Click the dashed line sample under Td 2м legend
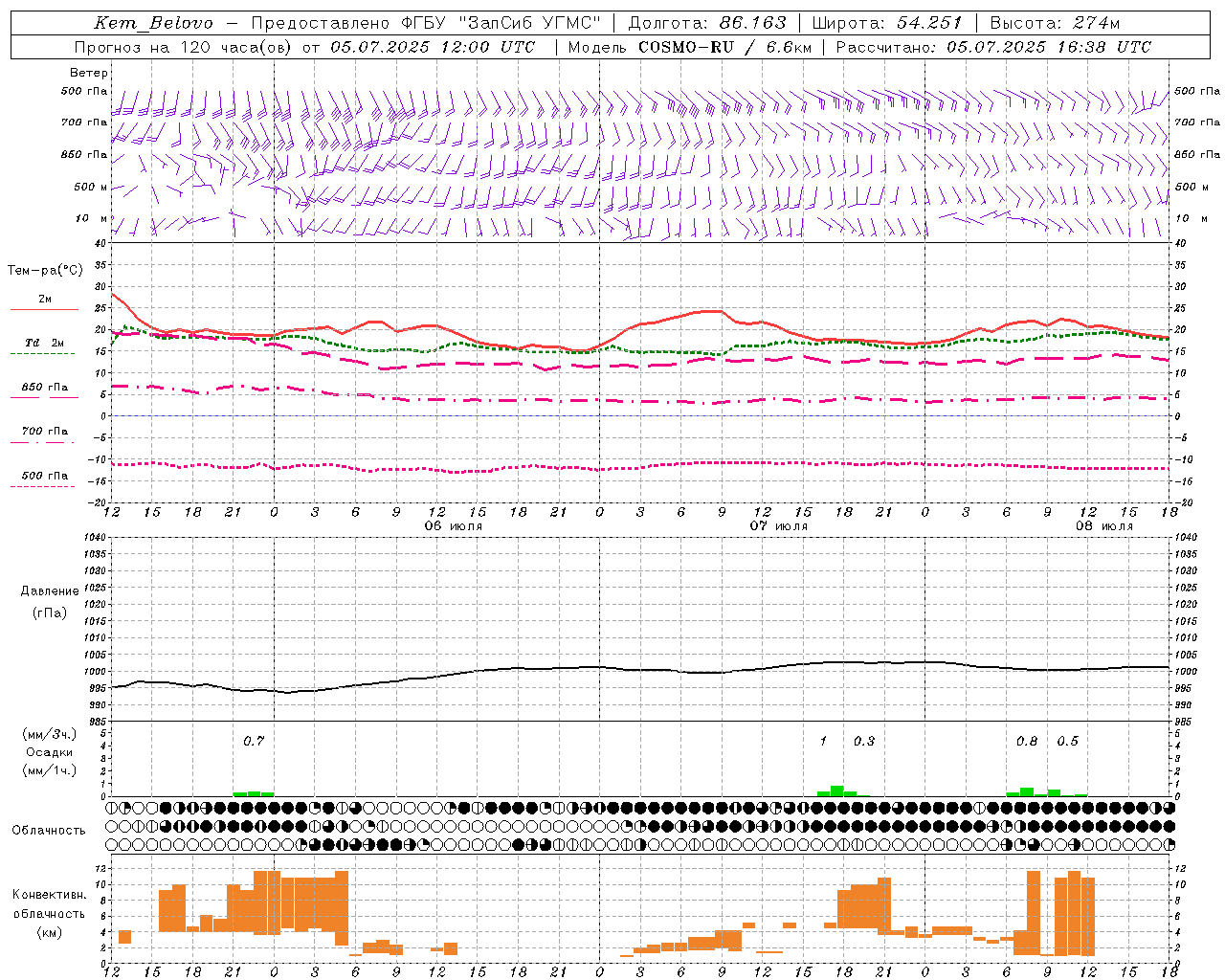 tap(43, 353)
